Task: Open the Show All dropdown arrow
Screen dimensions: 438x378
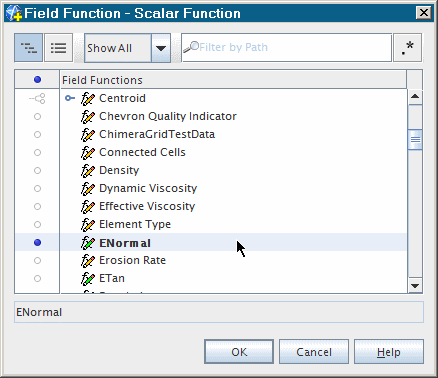Action: (161, 48)
